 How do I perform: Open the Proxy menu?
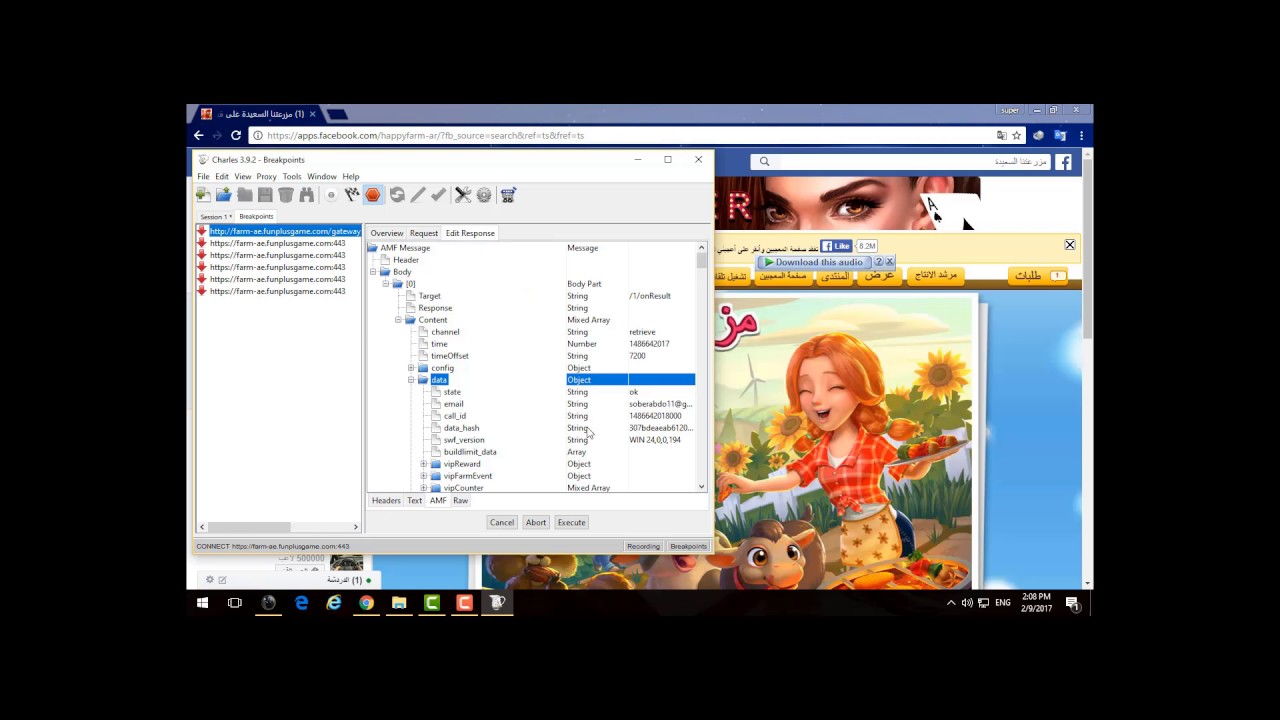(x=265, y=176)
